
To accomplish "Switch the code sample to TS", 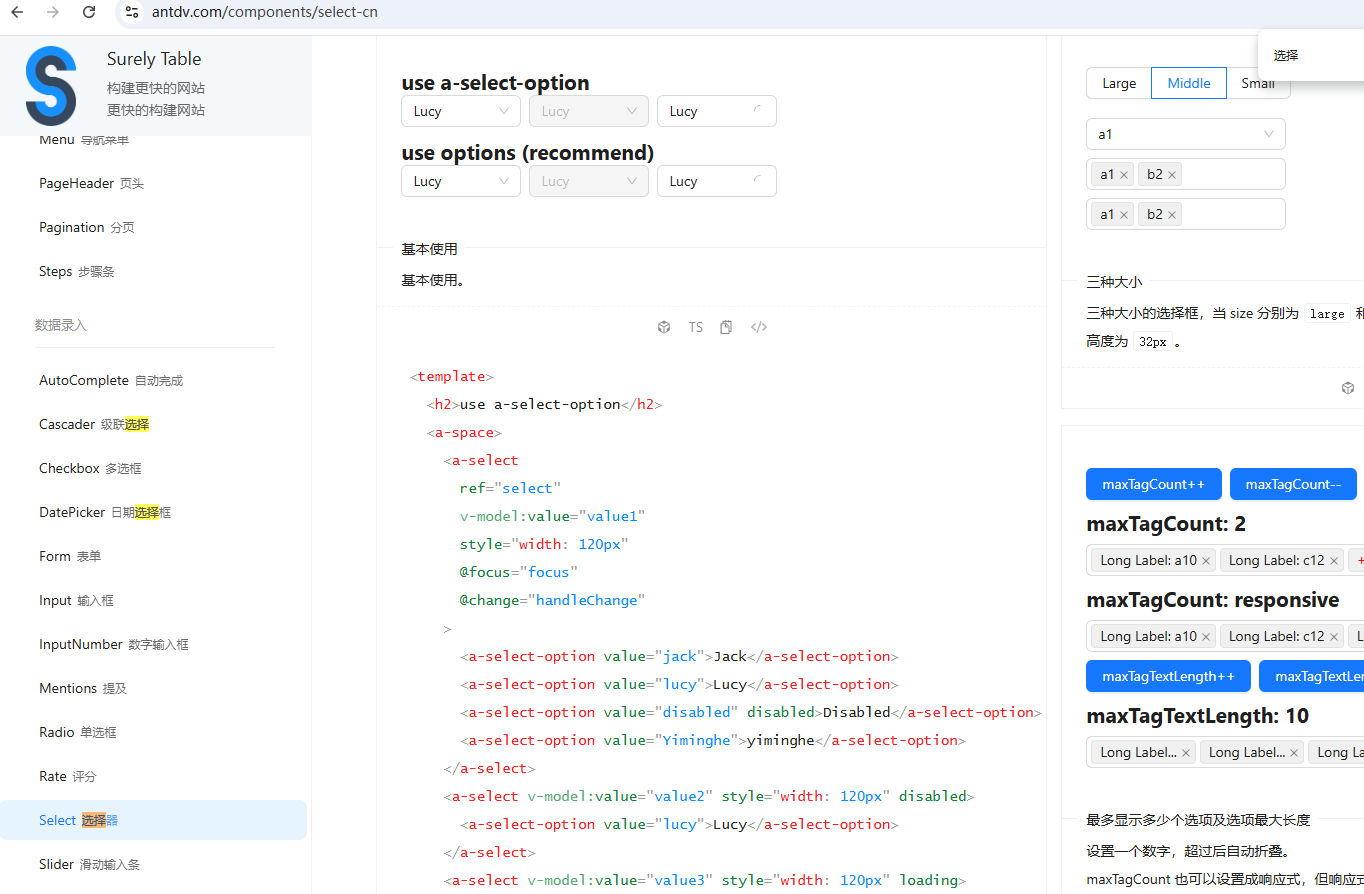I will (695, 327).
